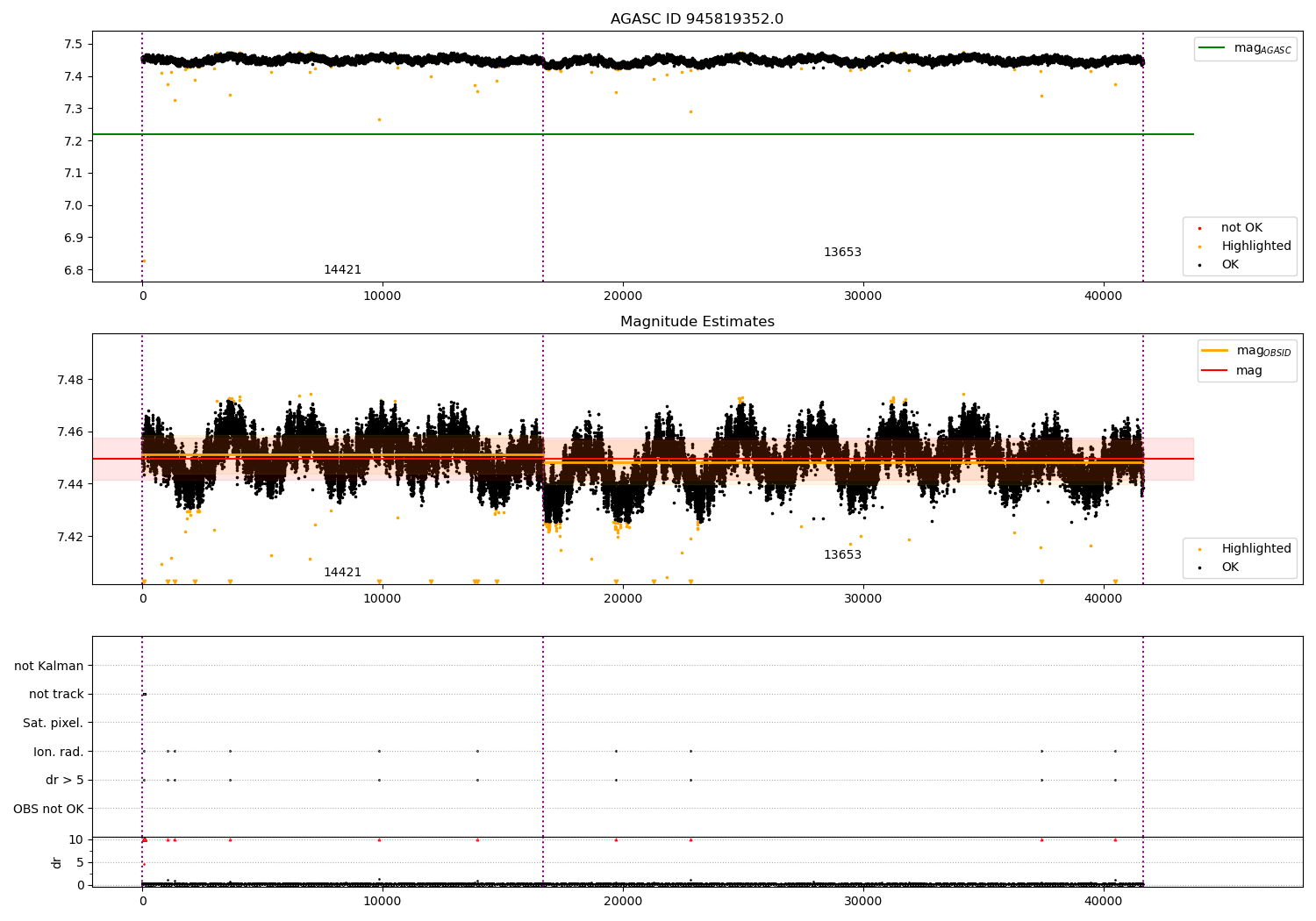This screenshot has height=921, width=1316.
Task: Click the 40000 x-axis tick on bottom plot
Action: (x=1103, y=901)
